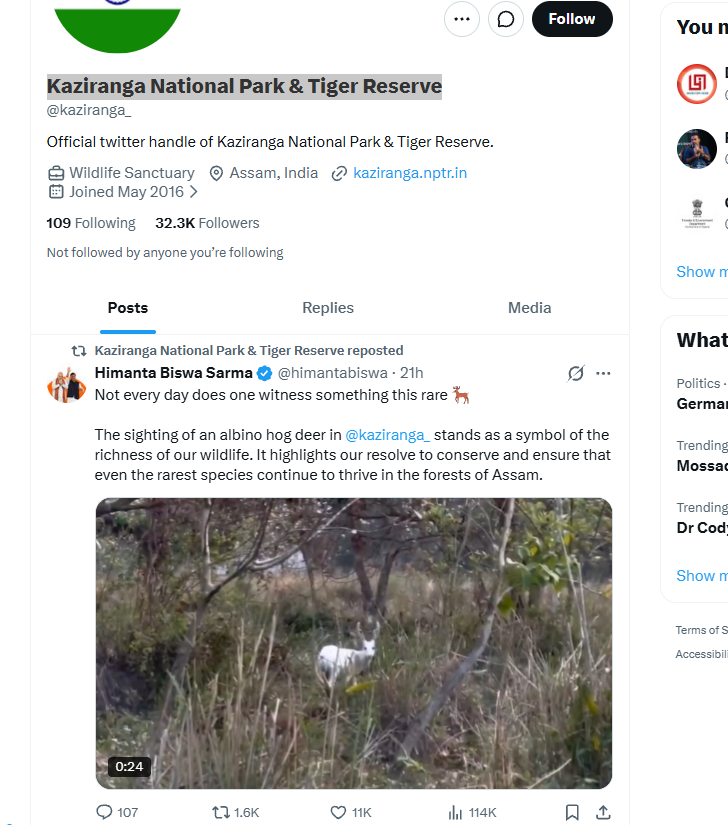Open the 32.3K Followers list
Image resolution: width=728 pixels, height=825 pixels.
pos(207,223)
